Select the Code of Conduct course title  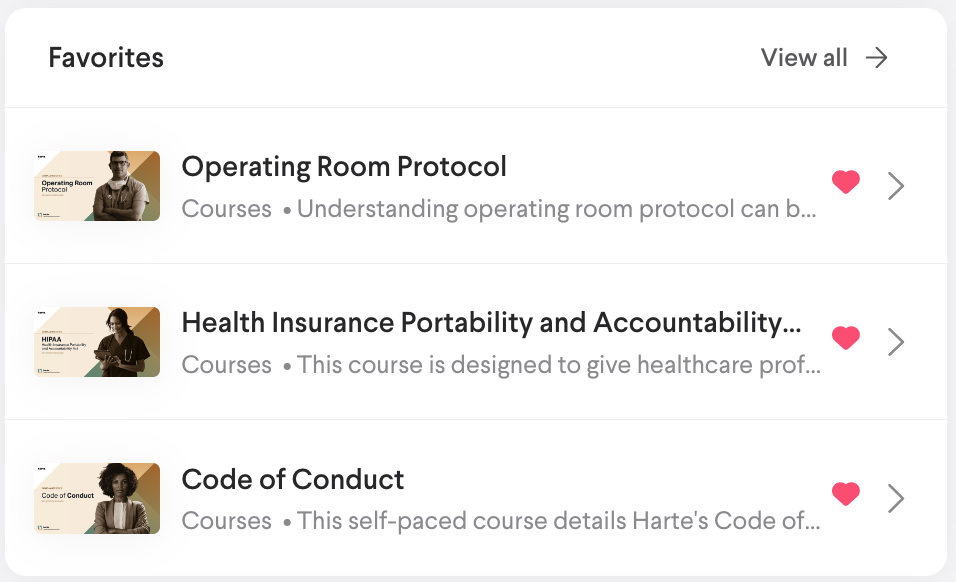(x=293, y=479)
